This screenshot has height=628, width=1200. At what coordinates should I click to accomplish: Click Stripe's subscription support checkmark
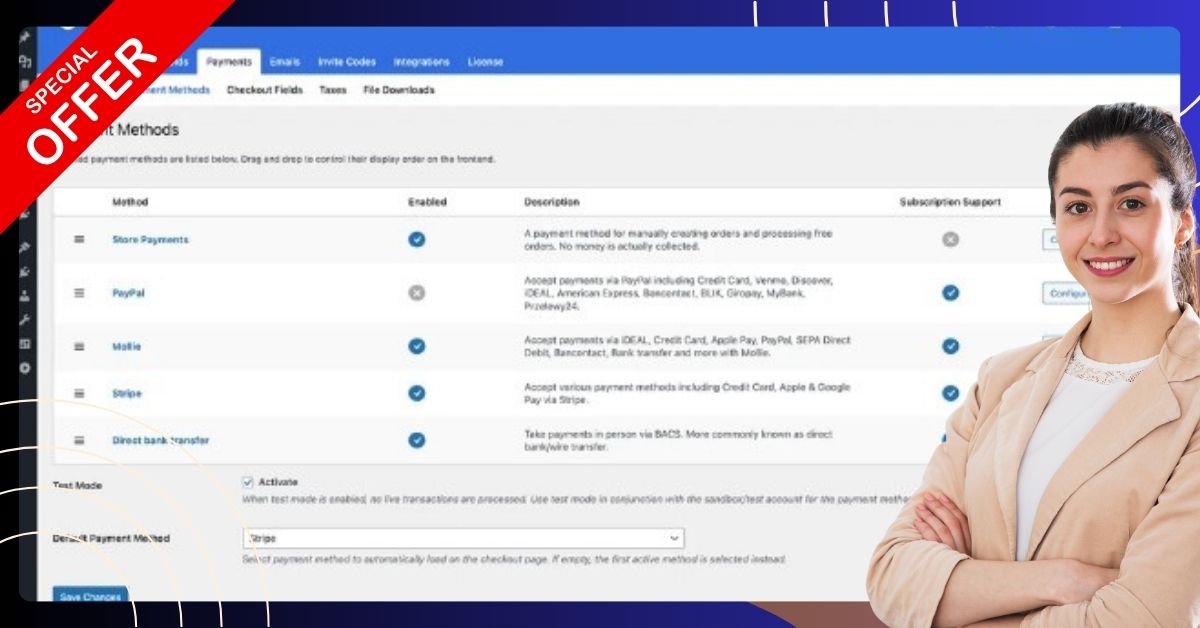(x=950, y=393)
